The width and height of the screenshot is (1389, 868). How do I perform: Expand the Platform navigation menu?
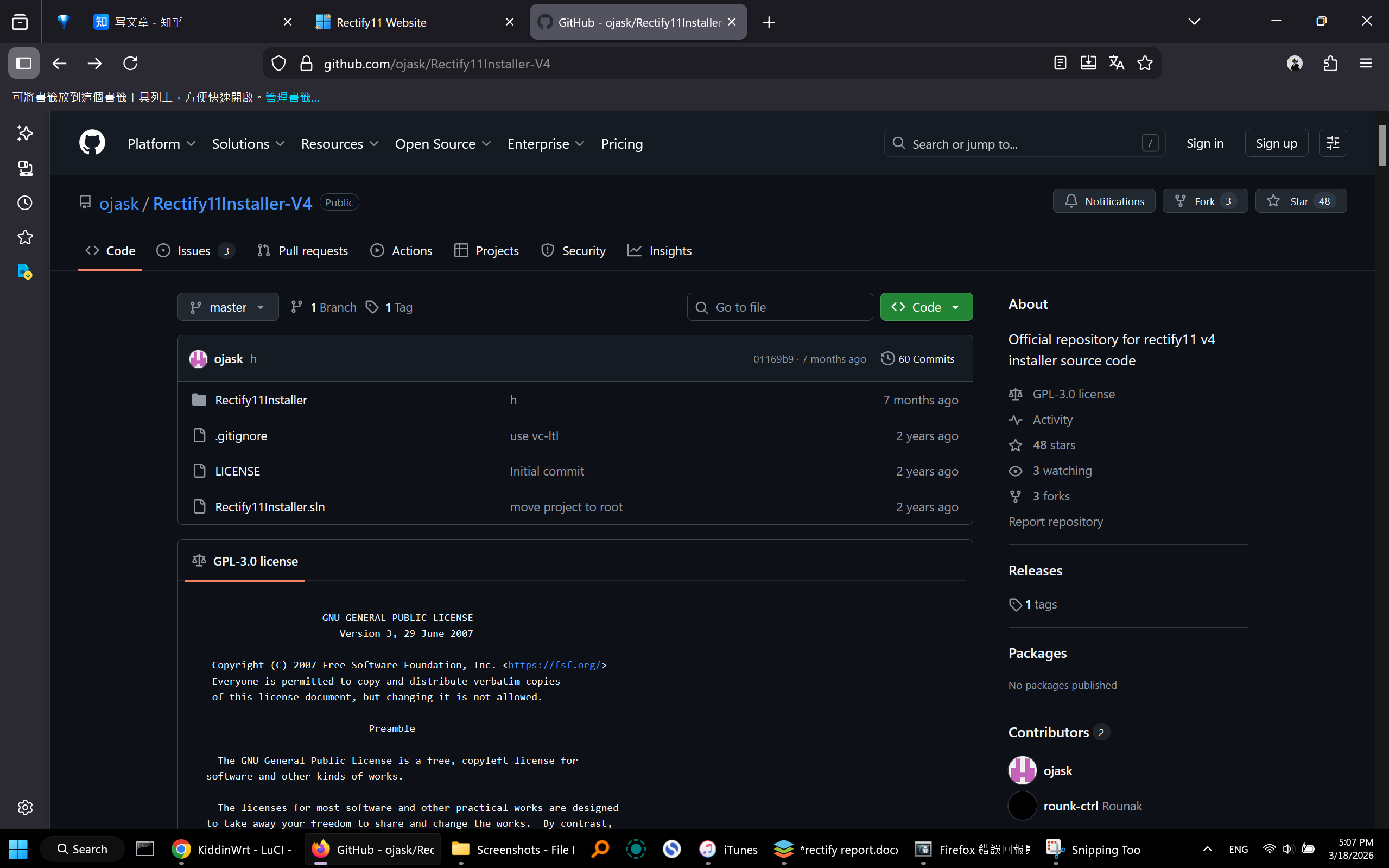click(161, 143)
